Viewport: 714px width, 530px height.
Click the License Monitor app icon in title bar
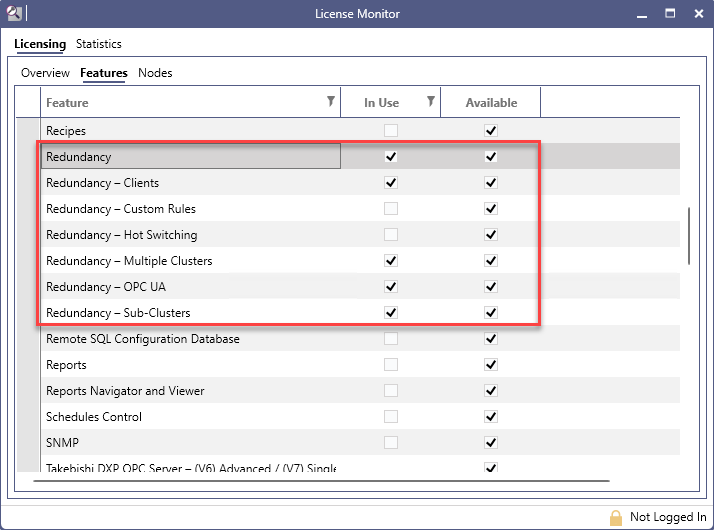click(14, 13)
